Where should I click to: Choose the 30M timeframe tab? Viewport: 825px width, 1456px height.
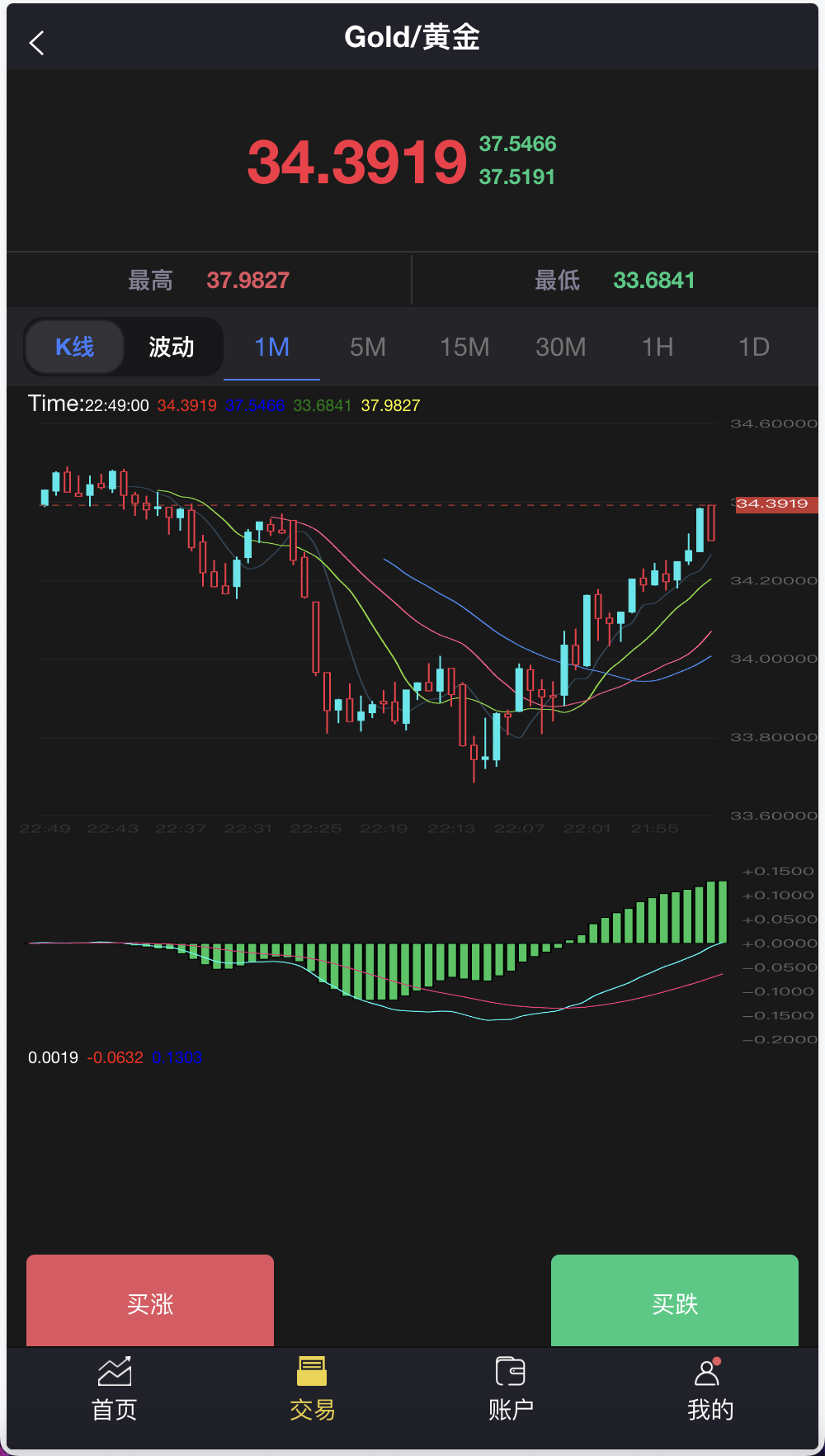coord(561,347)
